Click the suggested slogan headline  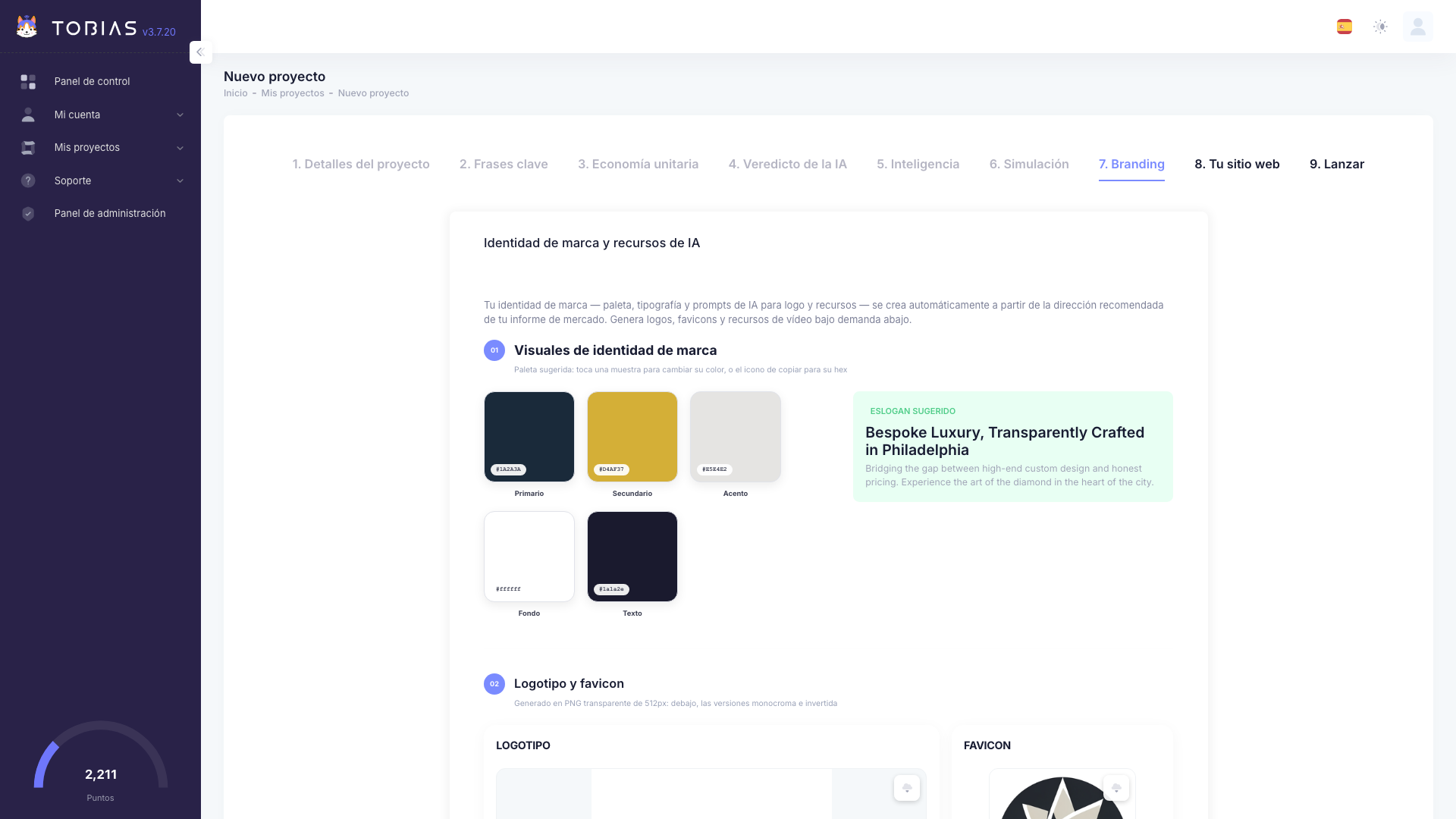[1005, 441]
